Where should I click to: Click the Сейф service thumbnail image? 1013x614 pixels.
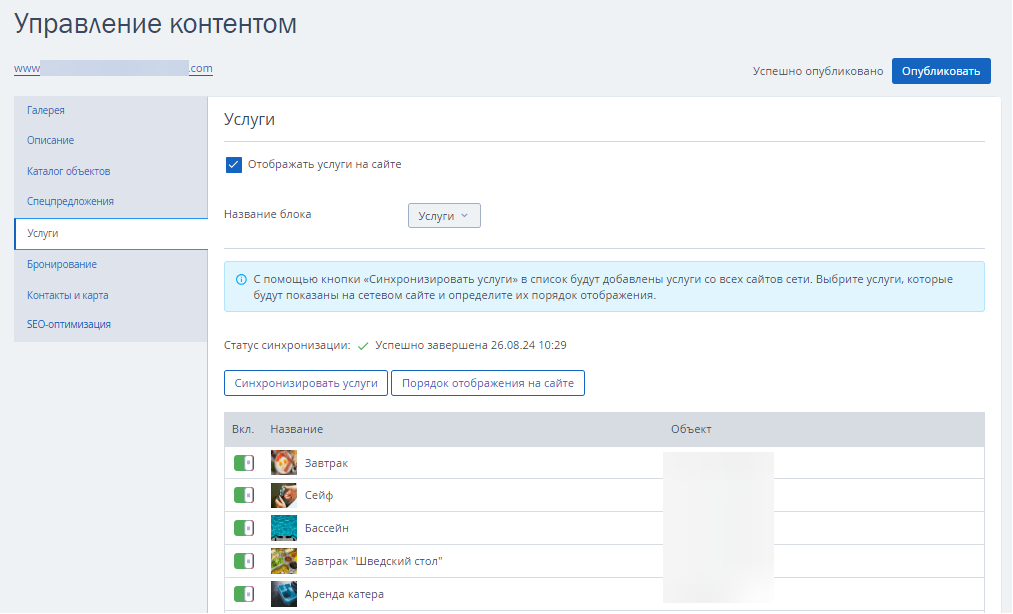(284, 495)
